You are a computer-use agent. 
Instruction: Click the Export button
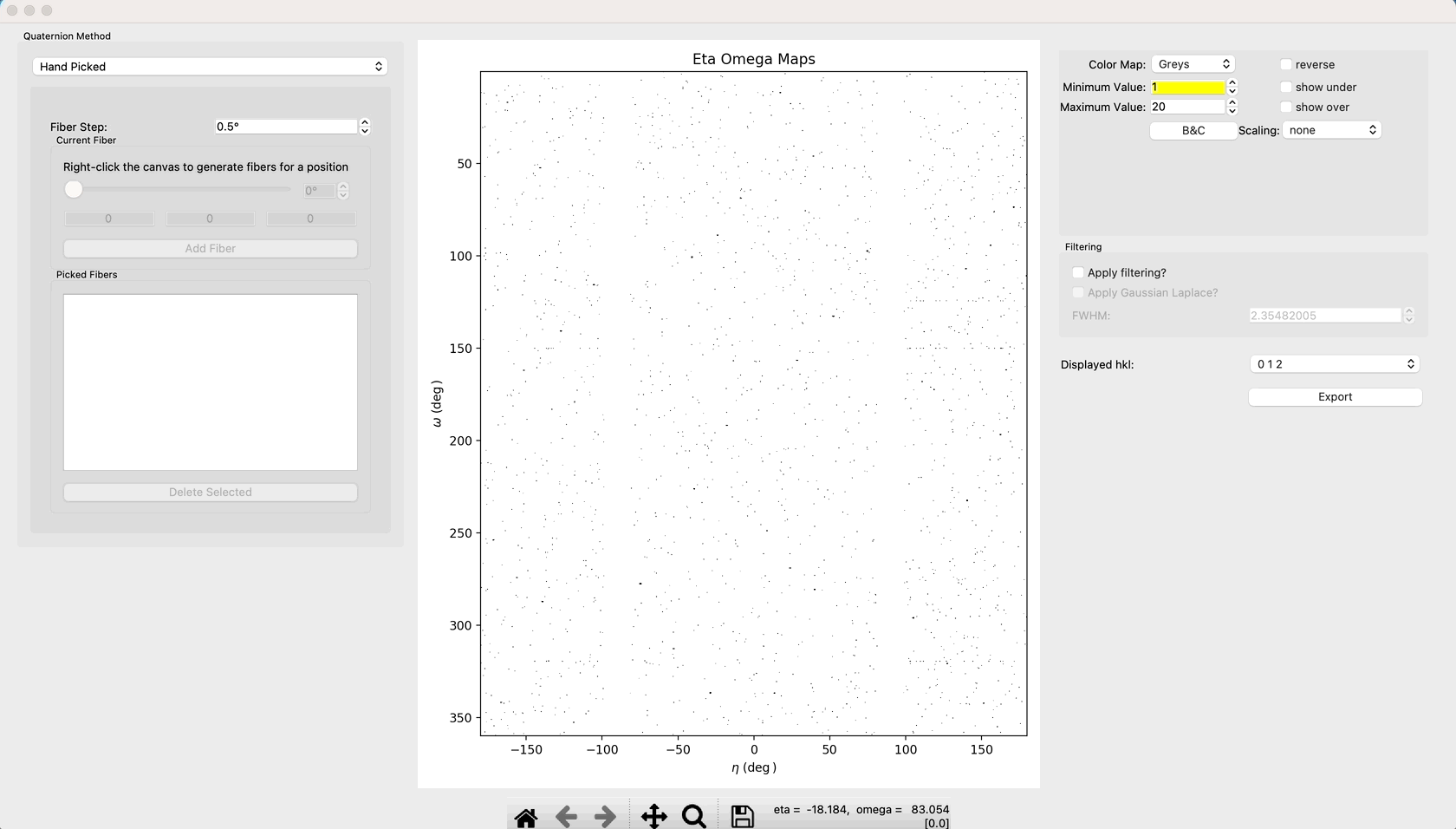pyautogui.click(x=1336, y=397)
